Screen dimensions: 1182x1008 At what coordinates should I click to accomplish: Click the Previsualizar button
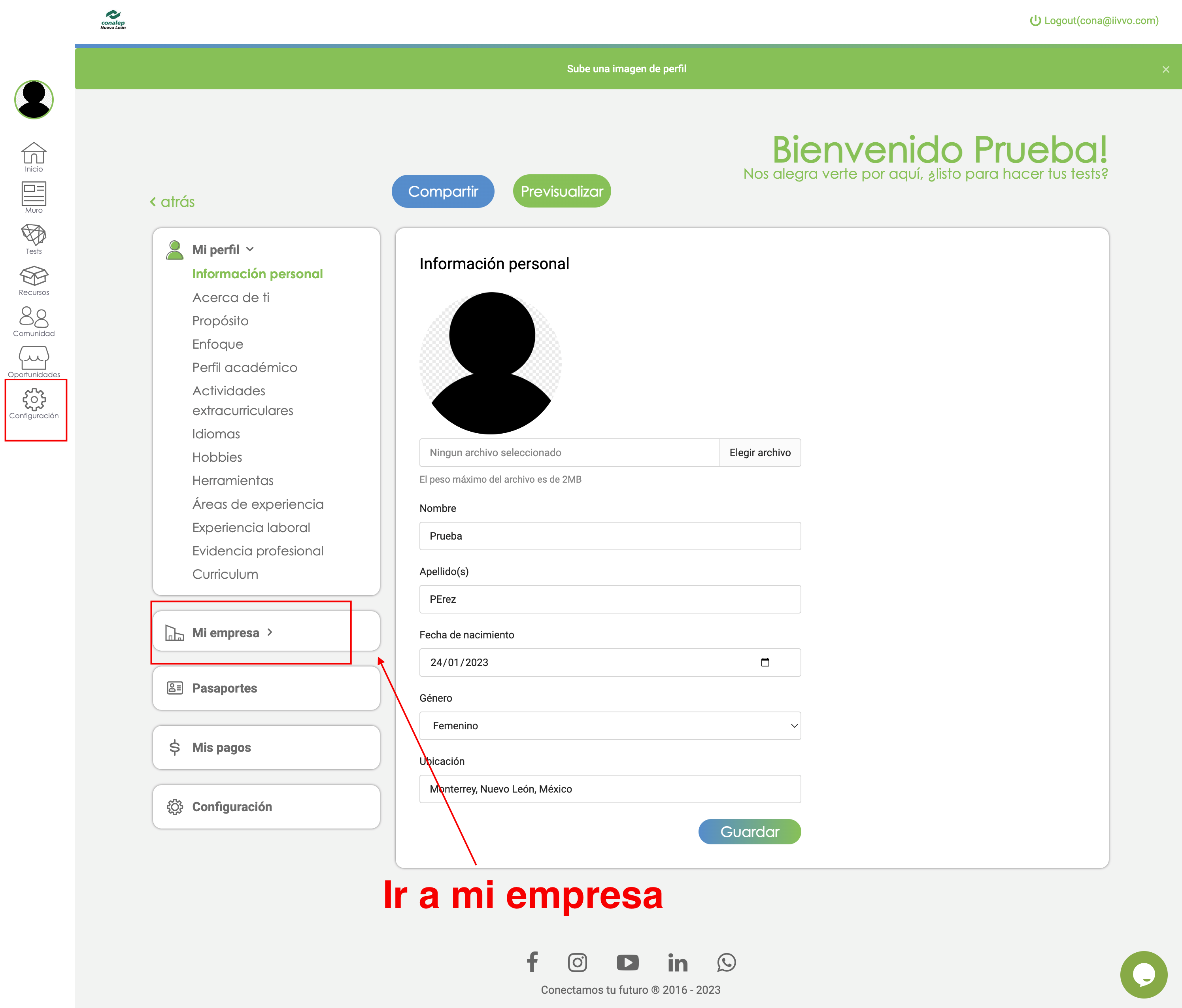562,191
